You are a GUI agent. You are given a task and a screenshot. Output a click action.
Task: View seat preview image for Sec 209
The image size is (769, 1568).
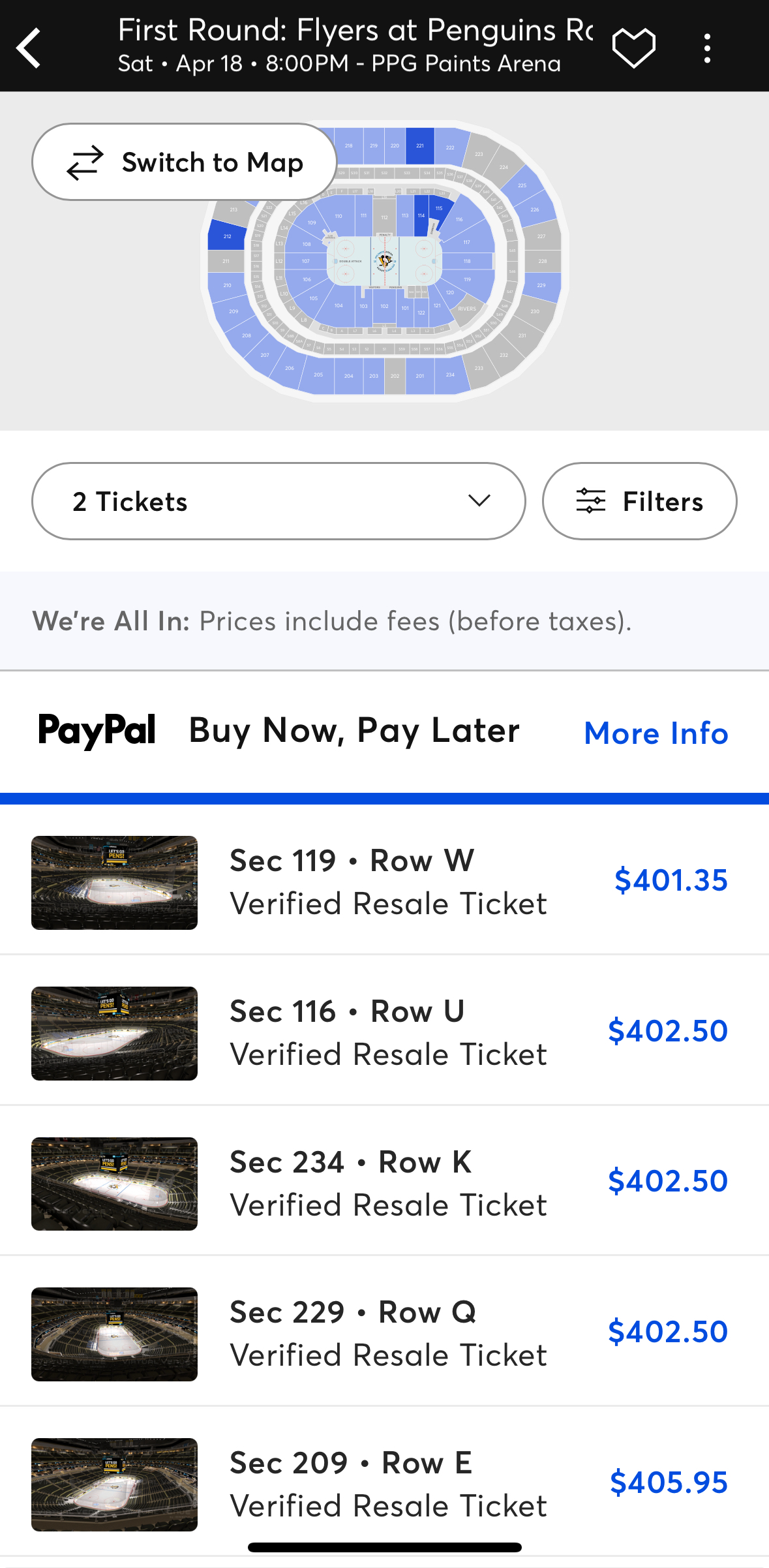114,1484
